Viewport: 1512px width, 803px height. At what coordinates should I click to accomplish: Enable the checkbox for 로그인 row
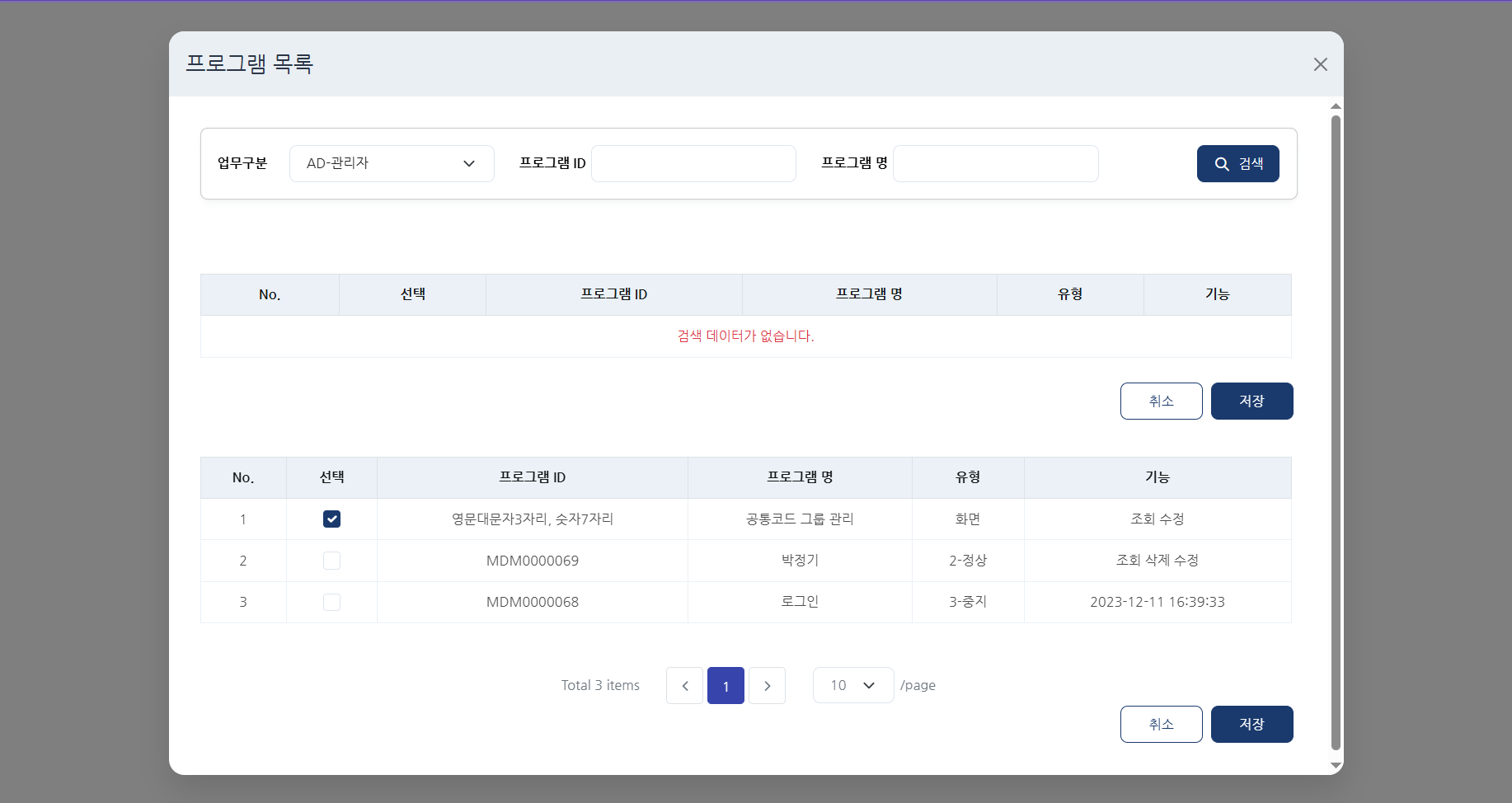pos(331,602)
